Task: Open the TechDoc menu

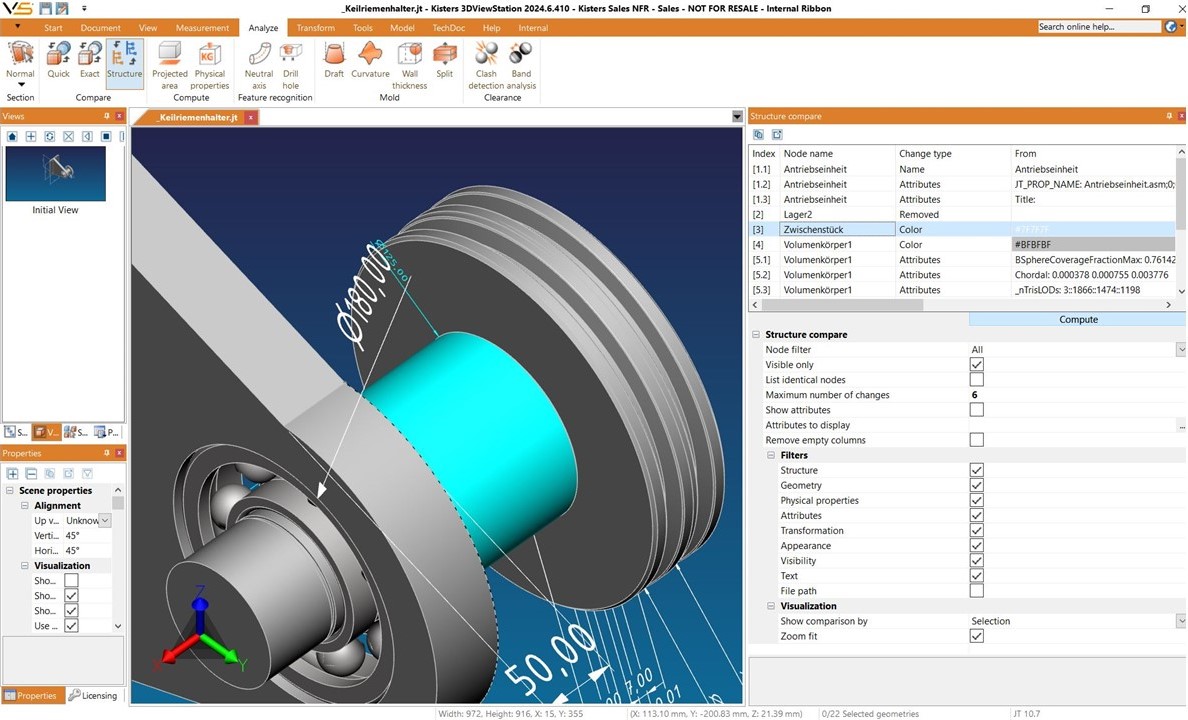Action: [x=448, y=27]
